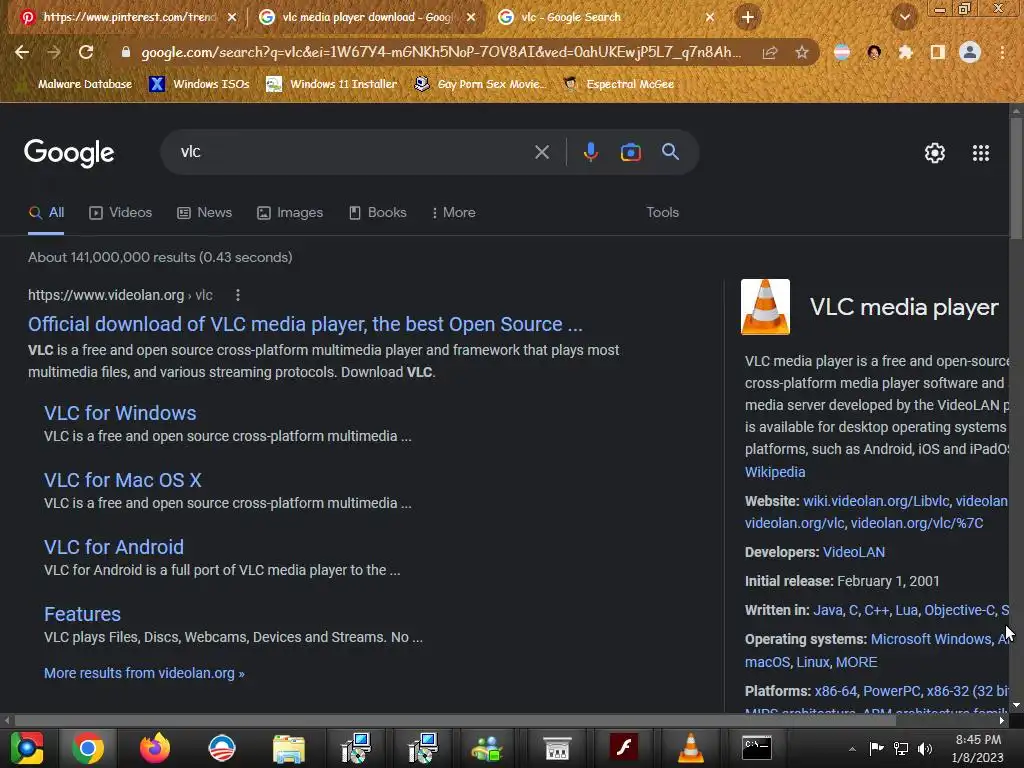Screen dimensions: 1024x768
Task: Show Images search results
Action: pos(290,212)
